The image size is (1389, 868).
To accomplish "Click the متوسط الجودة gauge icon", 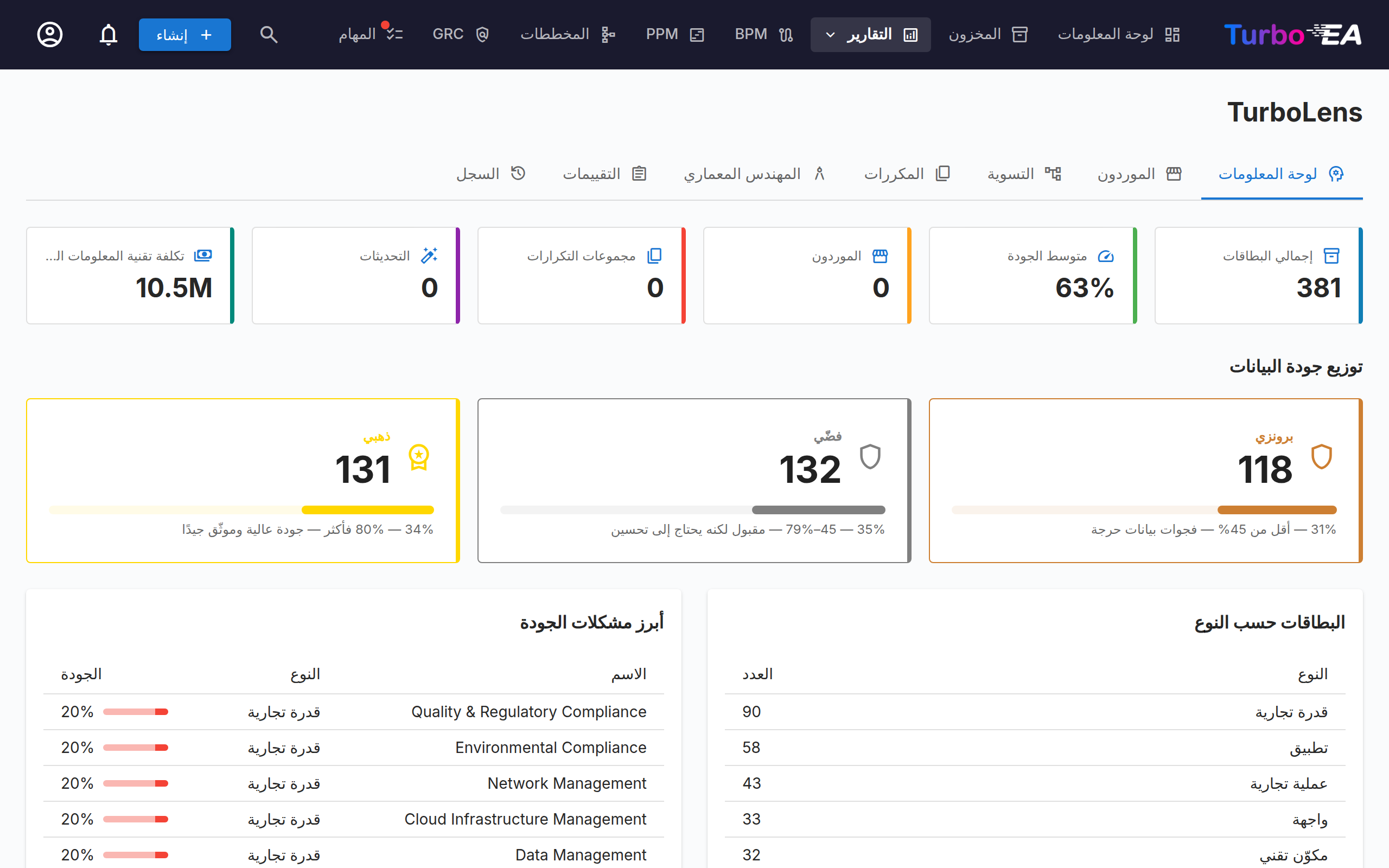I will click(x=1105, y=256).
